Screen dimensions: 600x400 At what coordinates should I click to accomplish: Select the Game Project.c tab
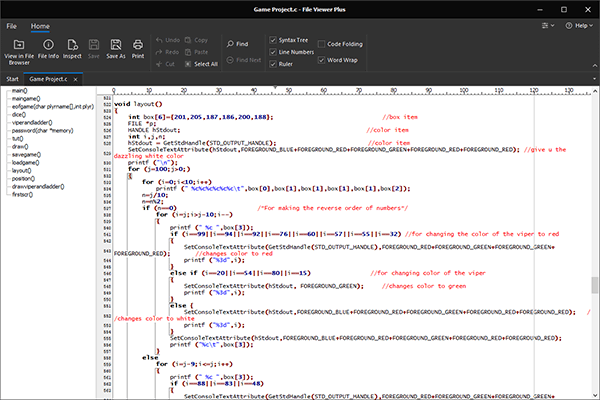(48, 79)
